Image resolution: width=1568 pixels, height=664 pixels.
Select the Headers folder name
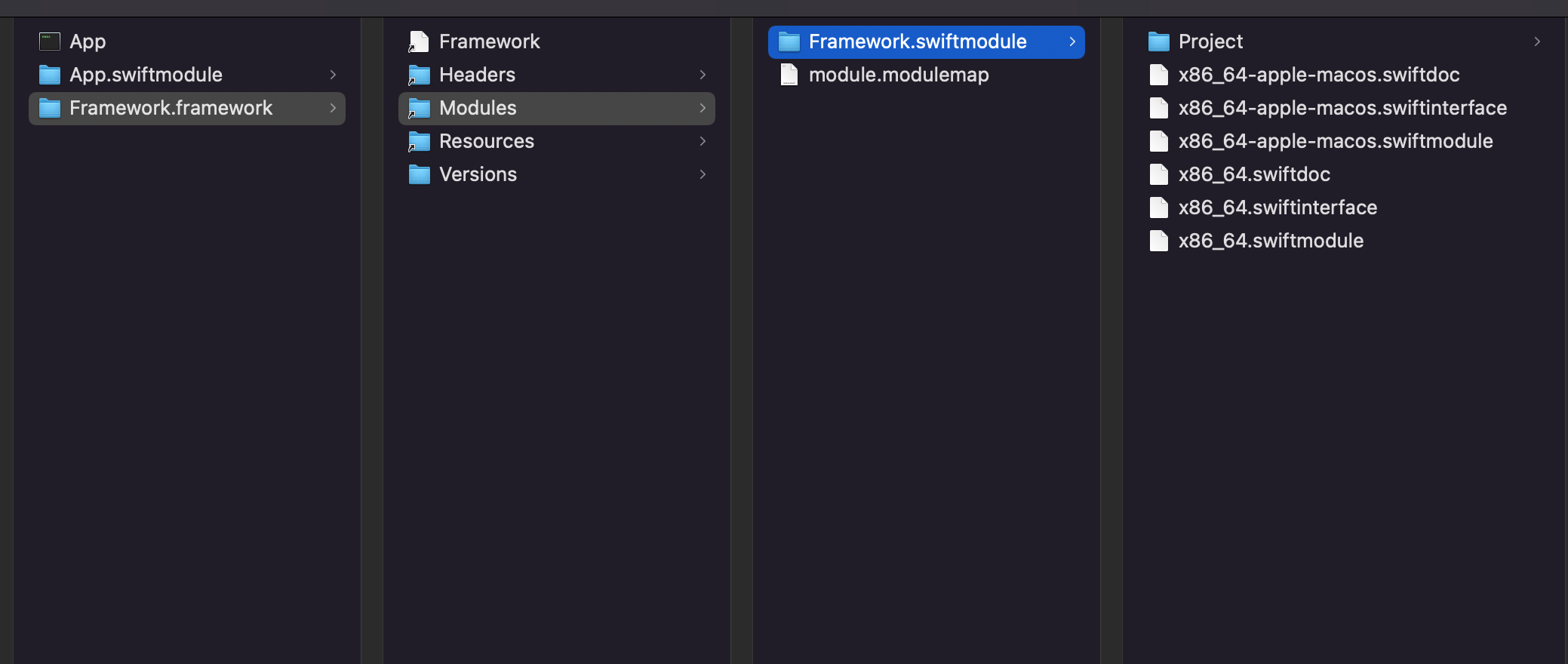coord(478,75)
